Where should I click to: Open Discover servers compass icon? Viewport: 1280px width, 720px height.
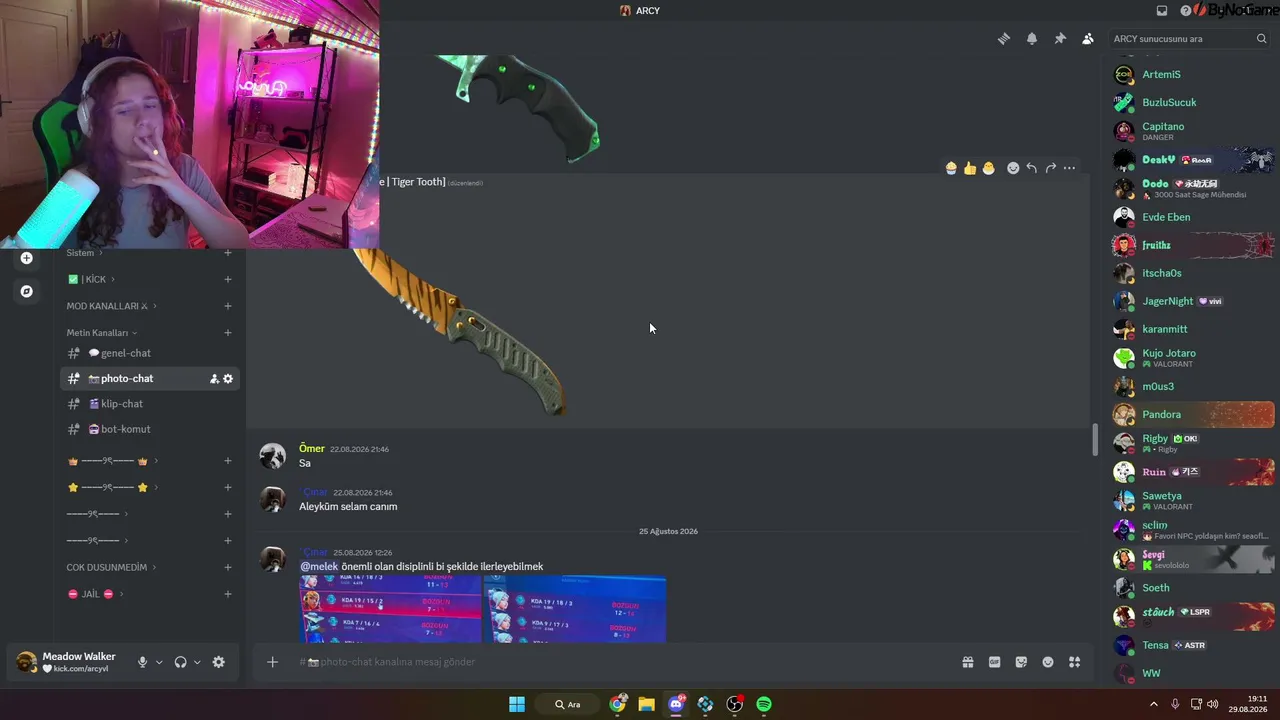pos(27,291)
